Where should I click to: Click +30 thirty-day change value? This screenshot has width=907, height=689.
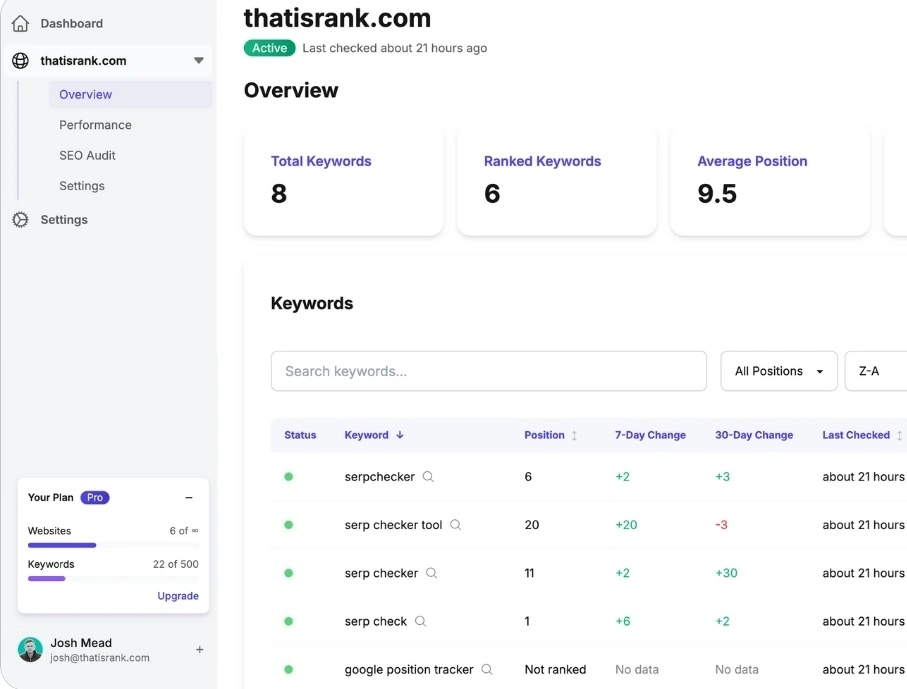point(727,573)
